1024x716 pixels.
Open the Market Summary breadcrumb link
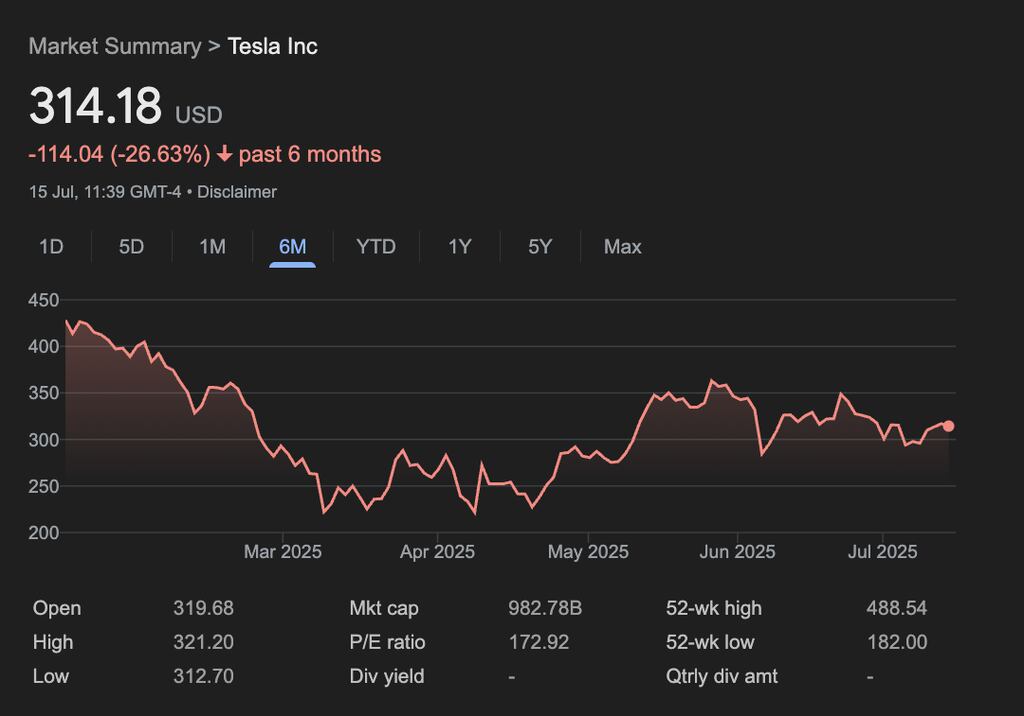click(115, 46)
